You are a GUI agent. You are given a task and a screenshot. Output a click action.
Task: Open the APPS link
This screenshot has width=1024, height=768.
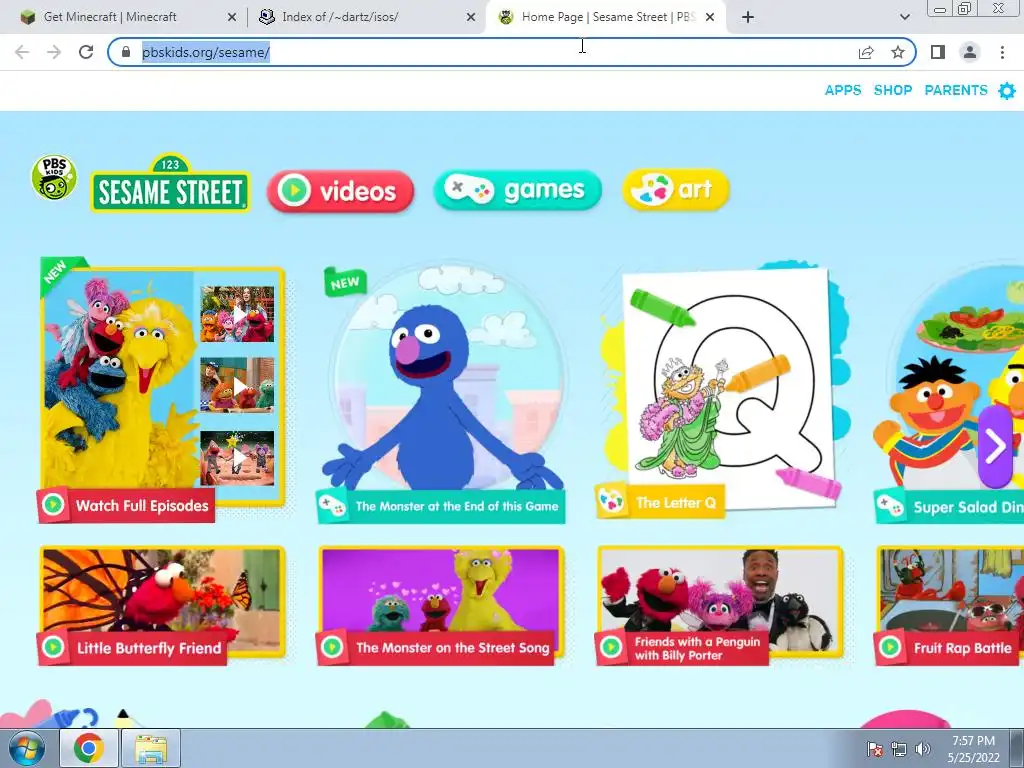click(x=842, y=90)
